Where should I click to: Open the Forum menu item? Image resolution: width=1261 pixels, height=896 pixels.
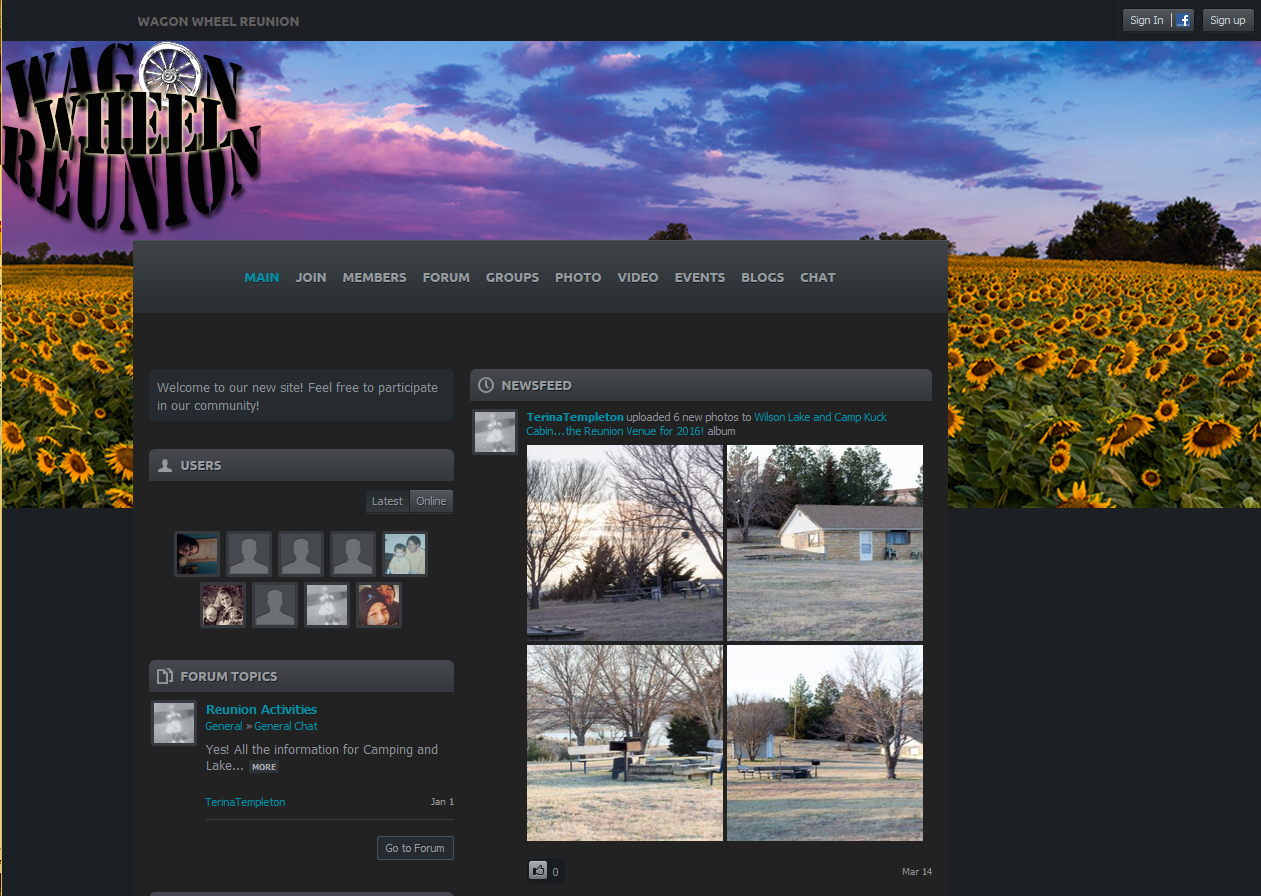click(446, 277)
